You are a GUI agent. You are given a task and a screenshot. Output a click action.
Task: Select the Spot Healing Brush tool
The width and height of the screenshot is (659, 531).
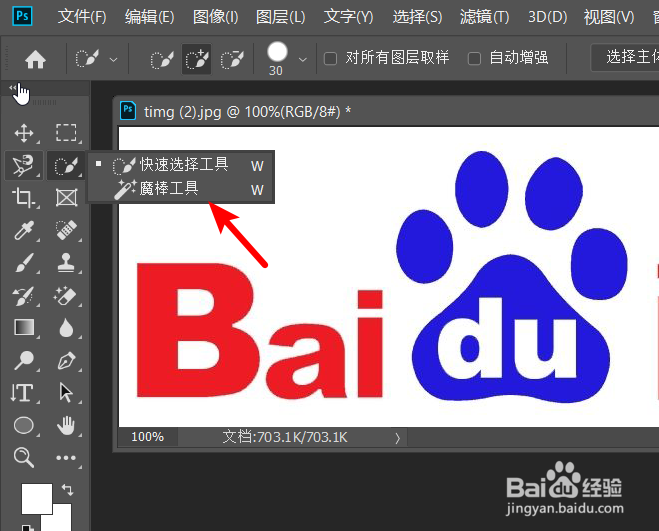(66, 230)
